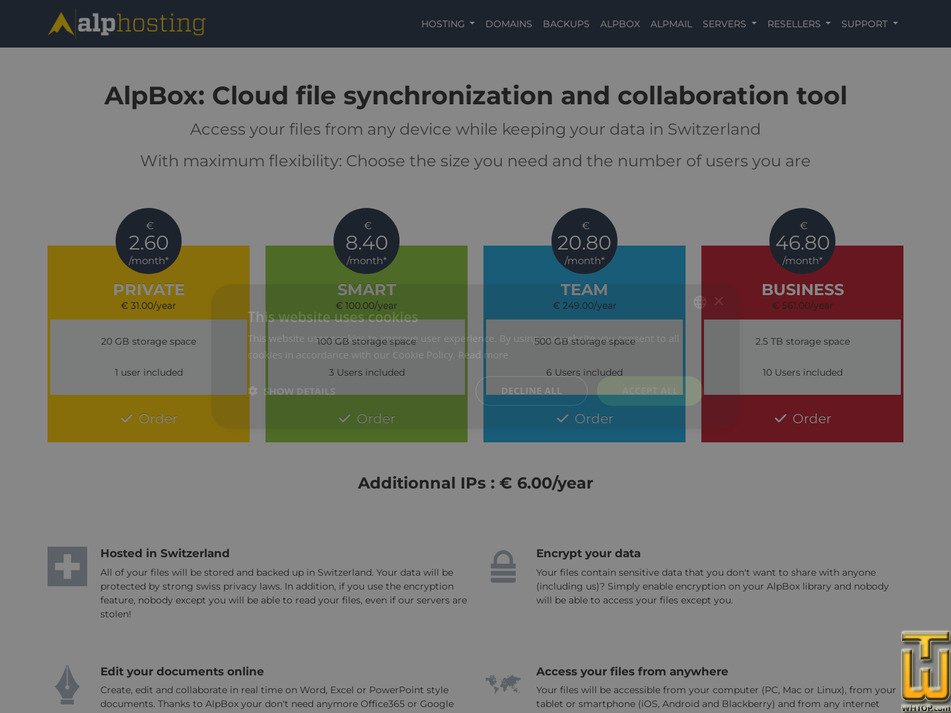
Task: Click the BUSINESS plan title
Action: click(x=802, y=289)
